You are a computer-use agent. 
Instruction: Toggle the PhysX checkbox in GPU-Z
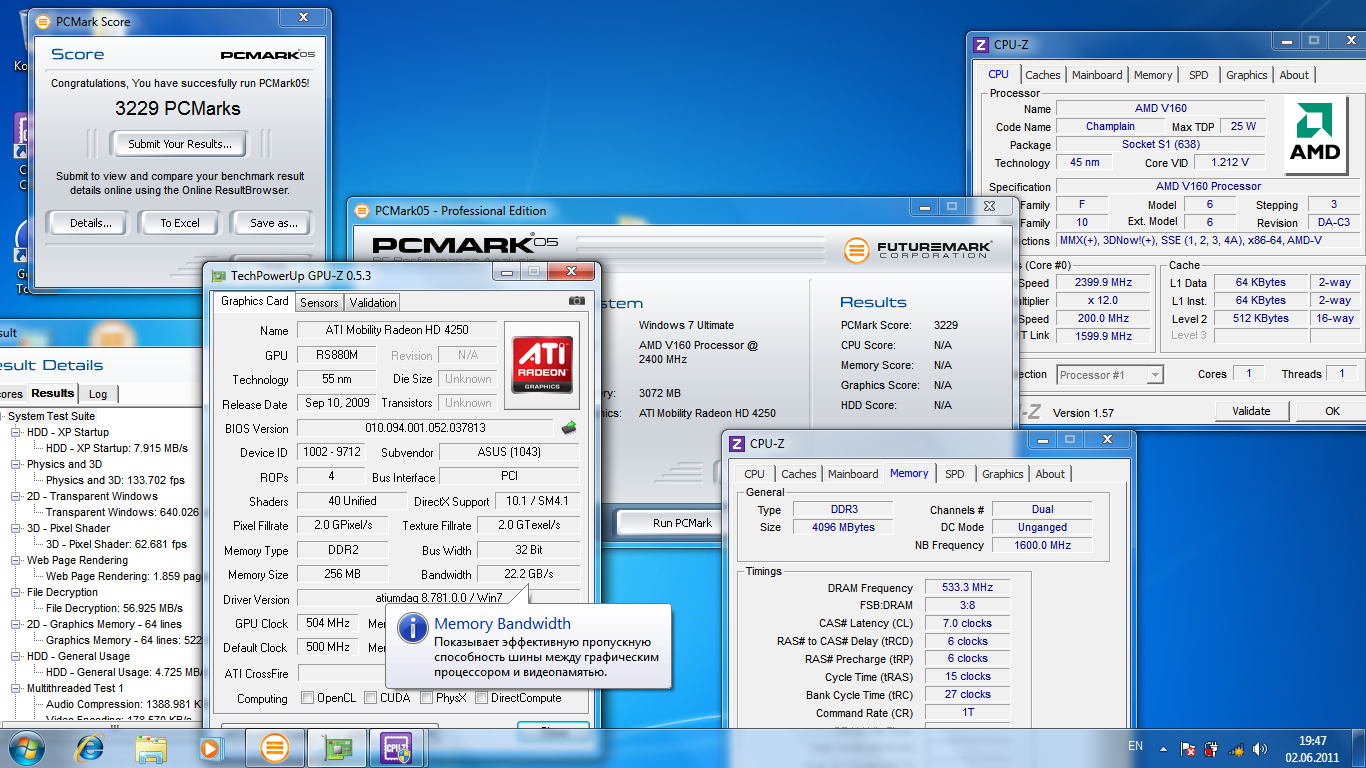pyautogui.click(x=426, y=698)
